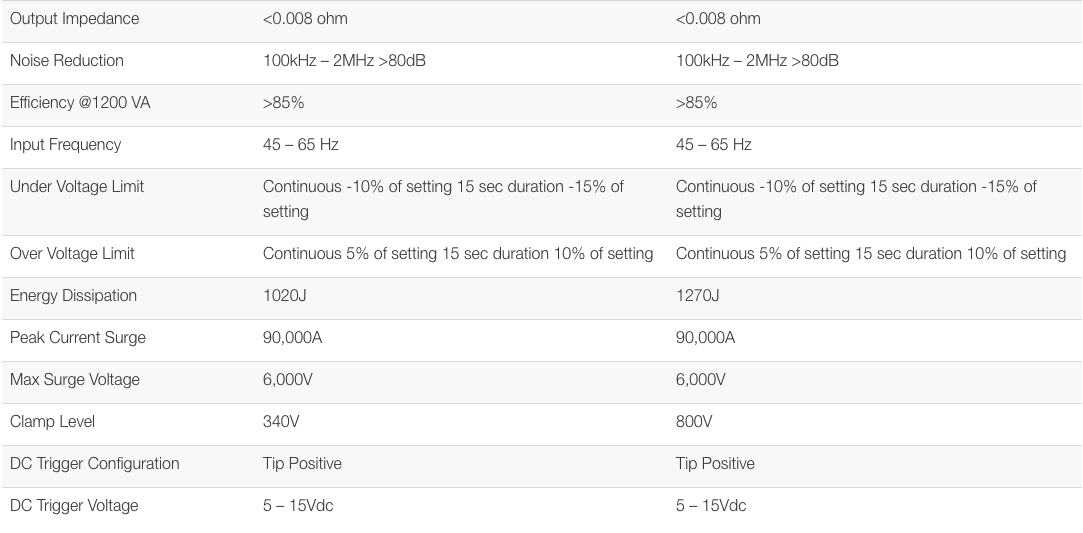Click the Under Voltage Limit label
Viewport: 1083px width, 533px height.
click(x=77, y=187)
